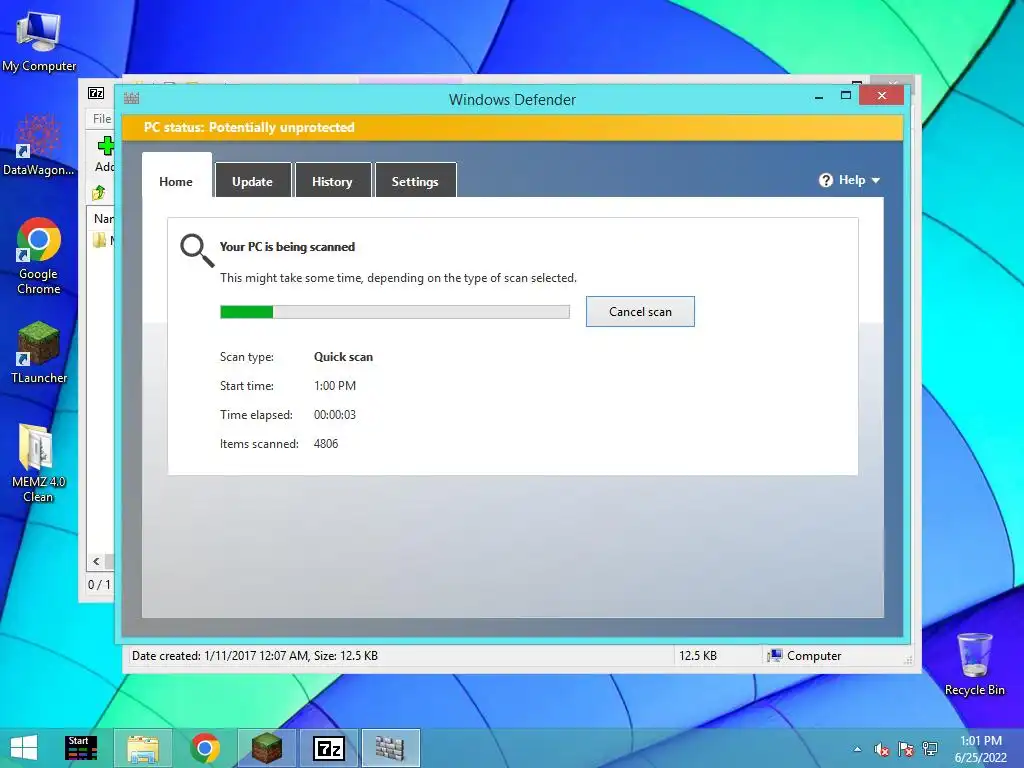The height and width of the screenshot is (768, 1024).
Task: Open the TLauncher grass-block taskbar icon
Action: (x=266, y=748)
